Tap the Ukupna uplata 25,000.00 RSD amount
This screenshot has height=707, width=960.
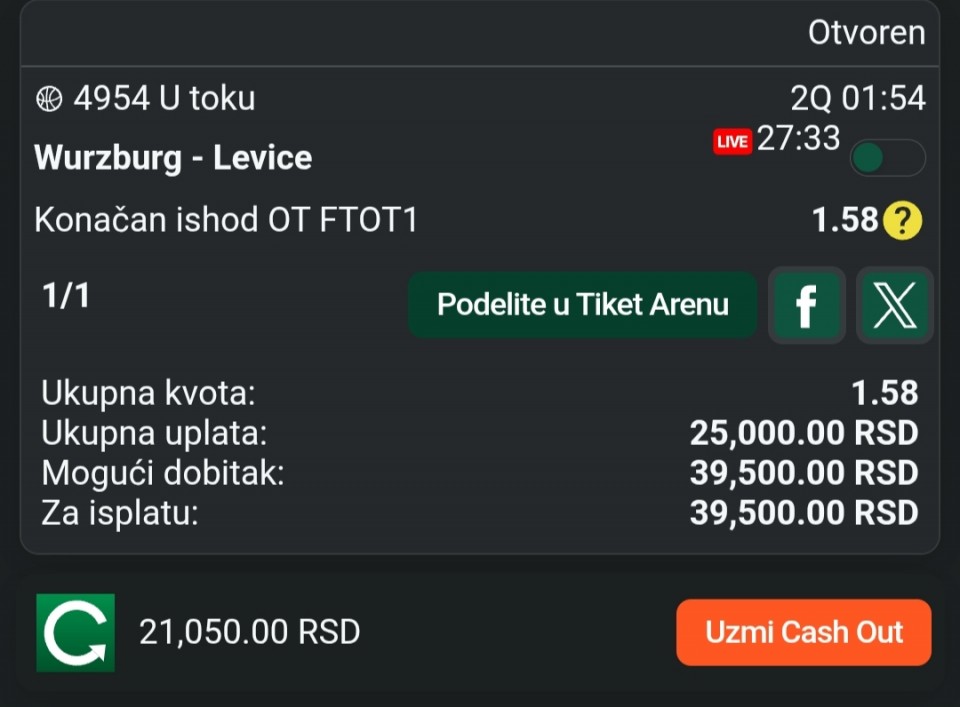(x=803, y=433)
